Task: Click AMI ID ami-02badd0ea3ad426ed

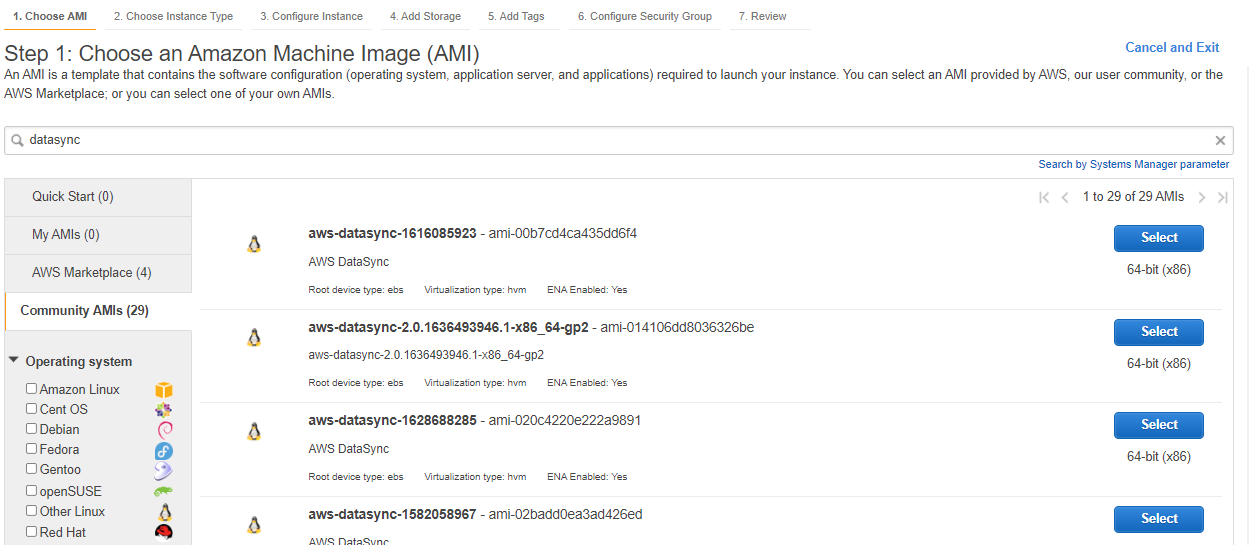Action: point(566,515)
